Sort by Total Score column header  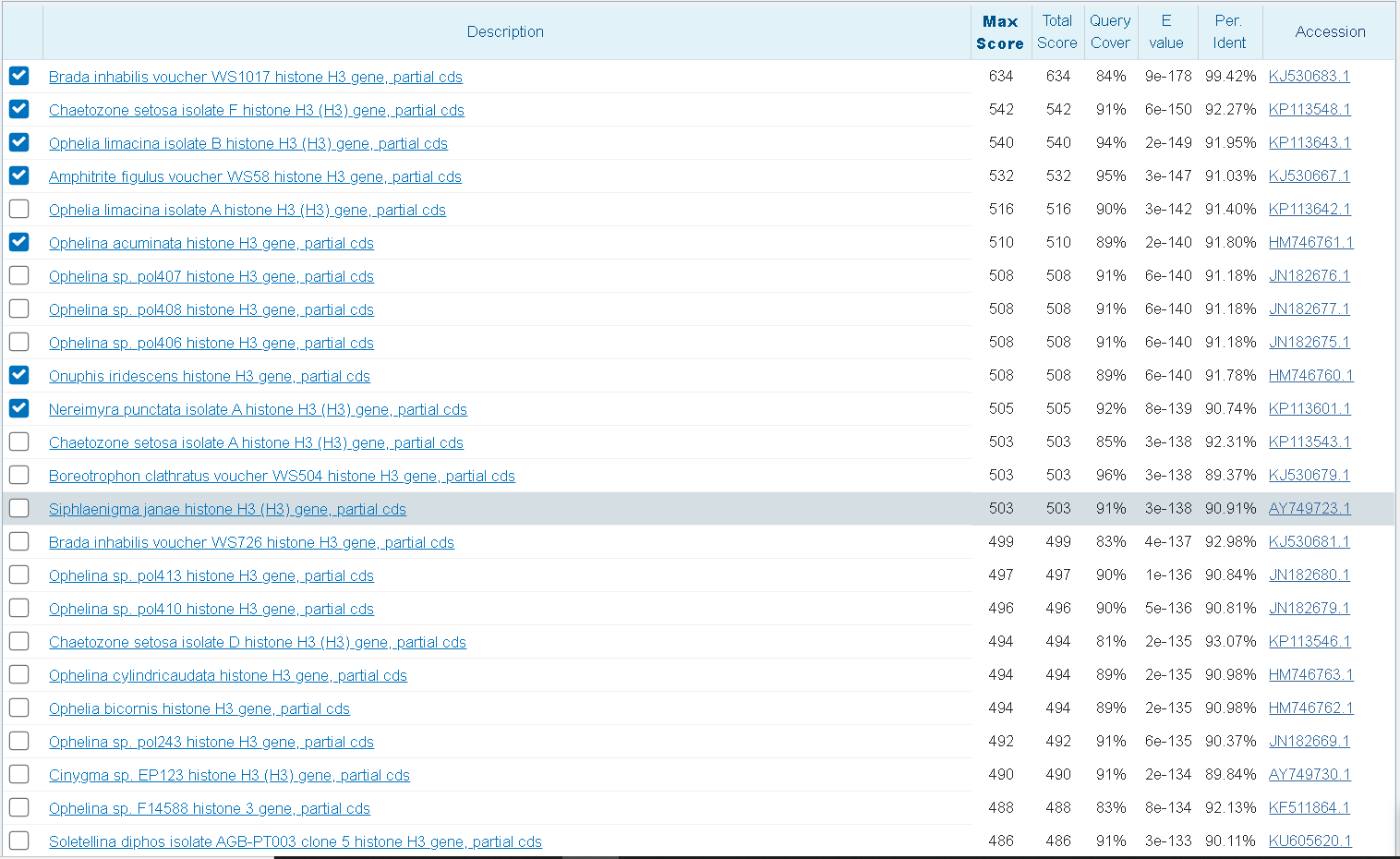point(1057,32)
